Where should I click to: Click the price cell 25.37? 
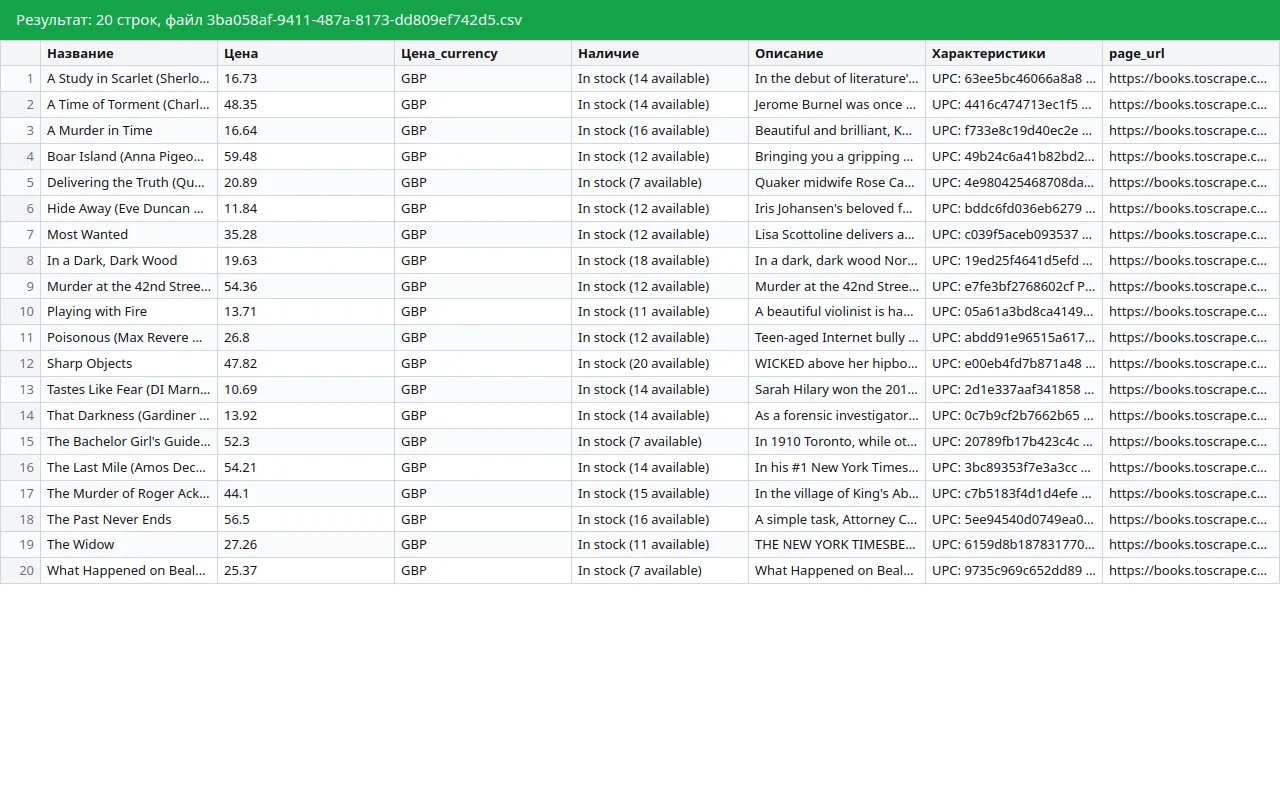click(306, 571)
